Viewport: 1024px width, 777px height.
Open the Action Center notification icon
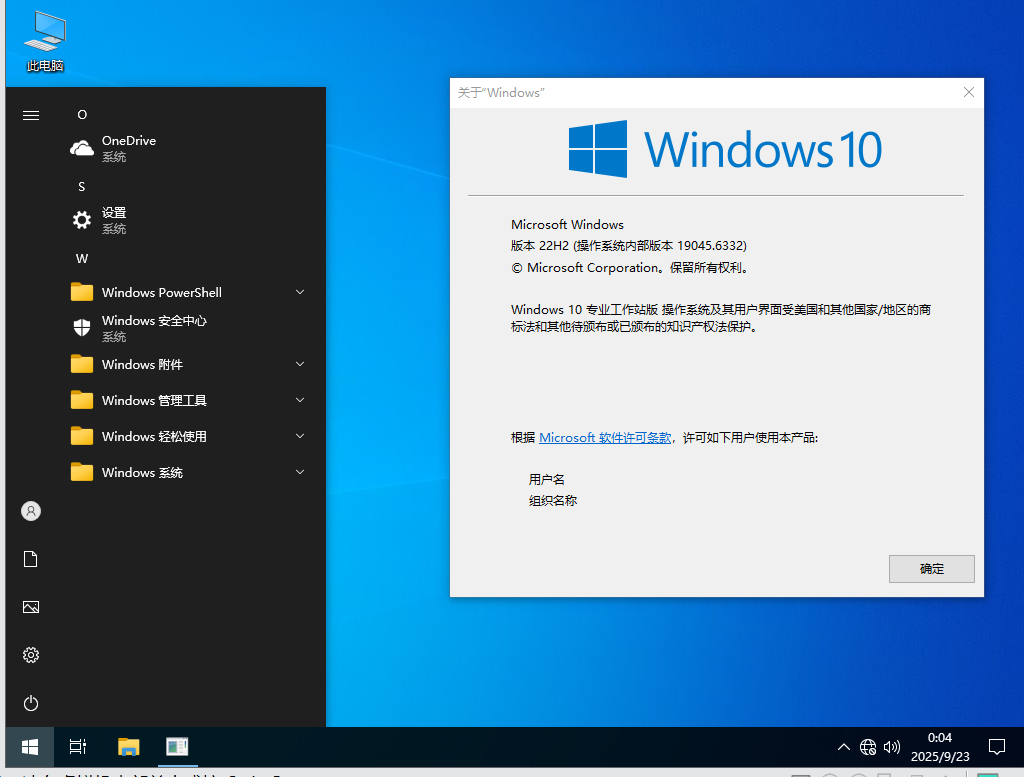[x=997, y=747]
